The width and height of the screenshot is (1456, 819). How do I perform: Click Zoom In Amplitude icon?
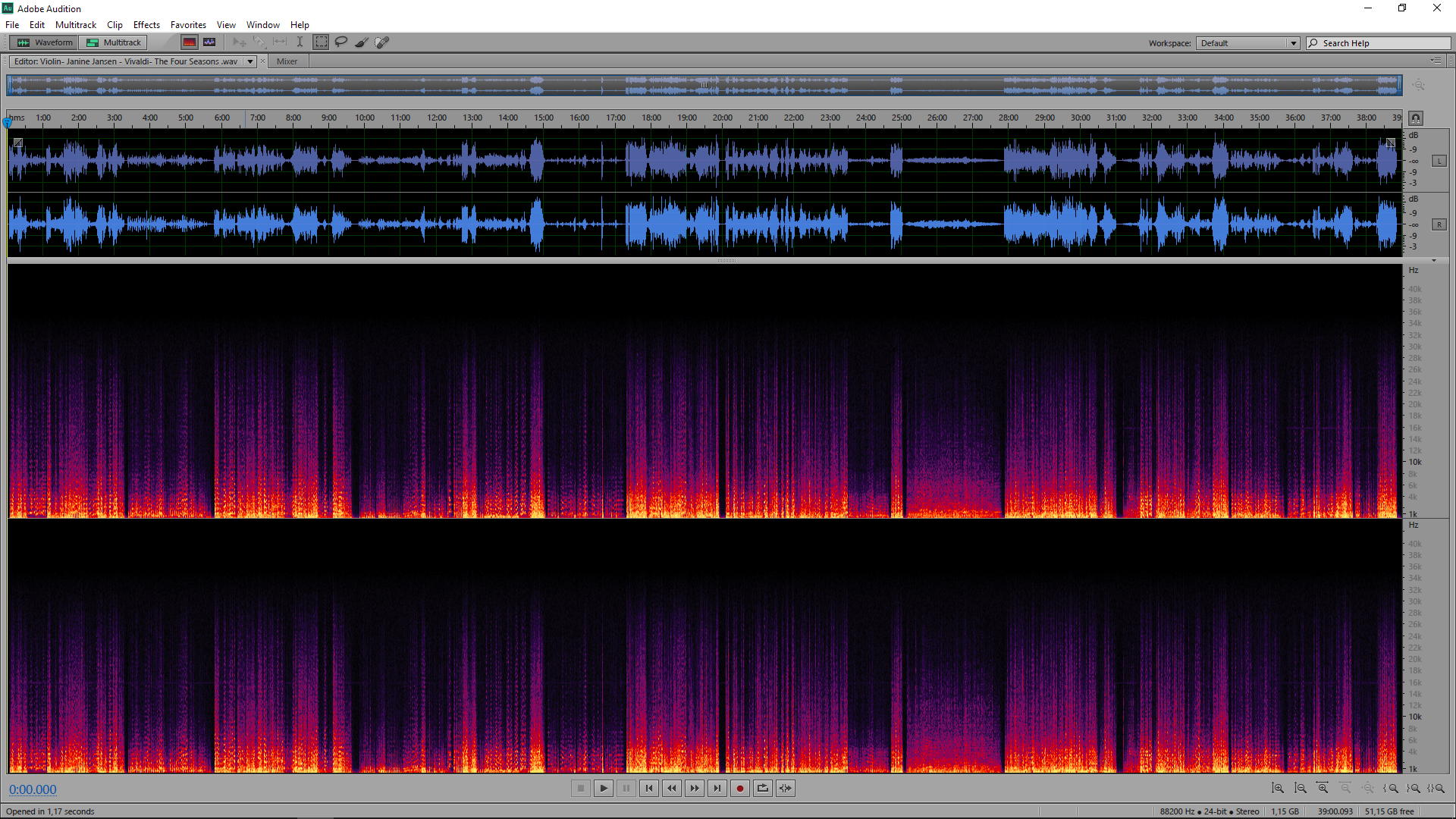(1278, 789)
